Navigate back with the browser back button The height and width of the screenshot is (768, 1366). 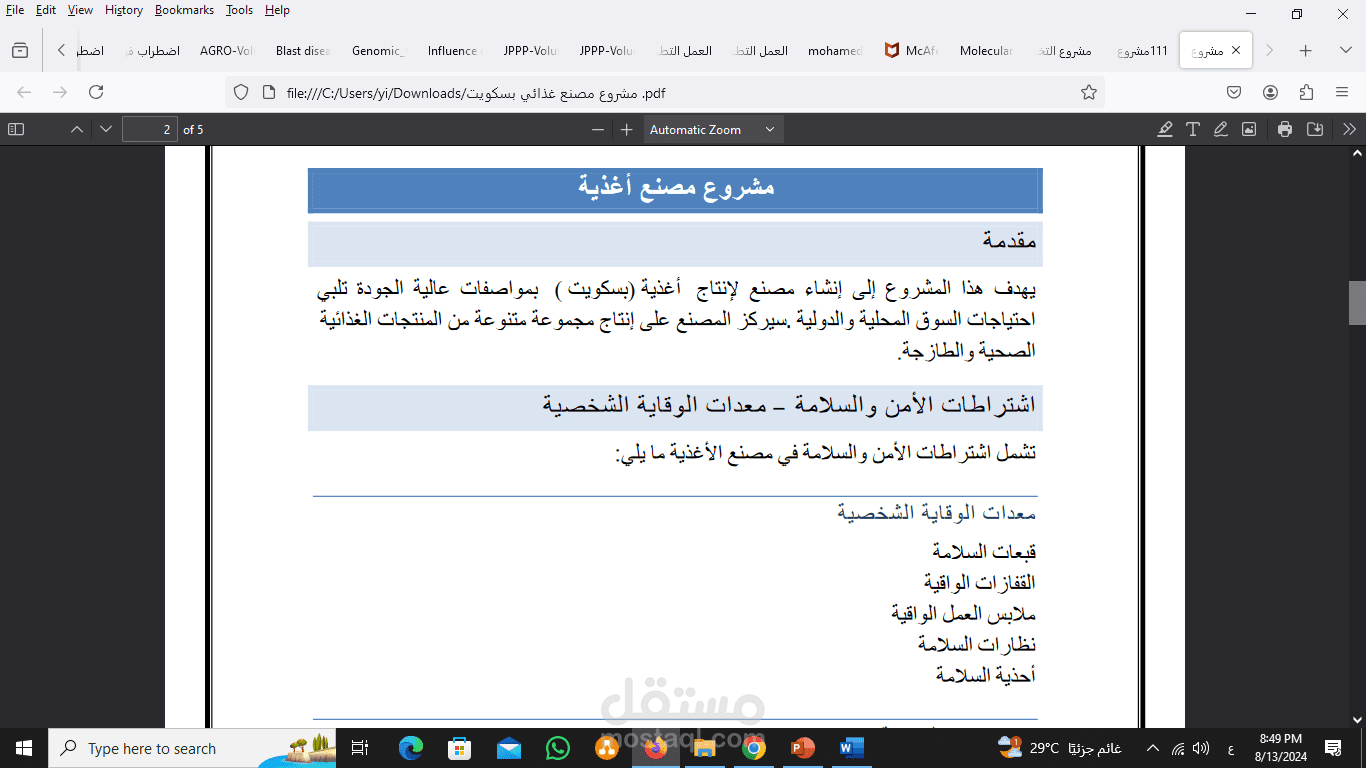pos(23,91)
